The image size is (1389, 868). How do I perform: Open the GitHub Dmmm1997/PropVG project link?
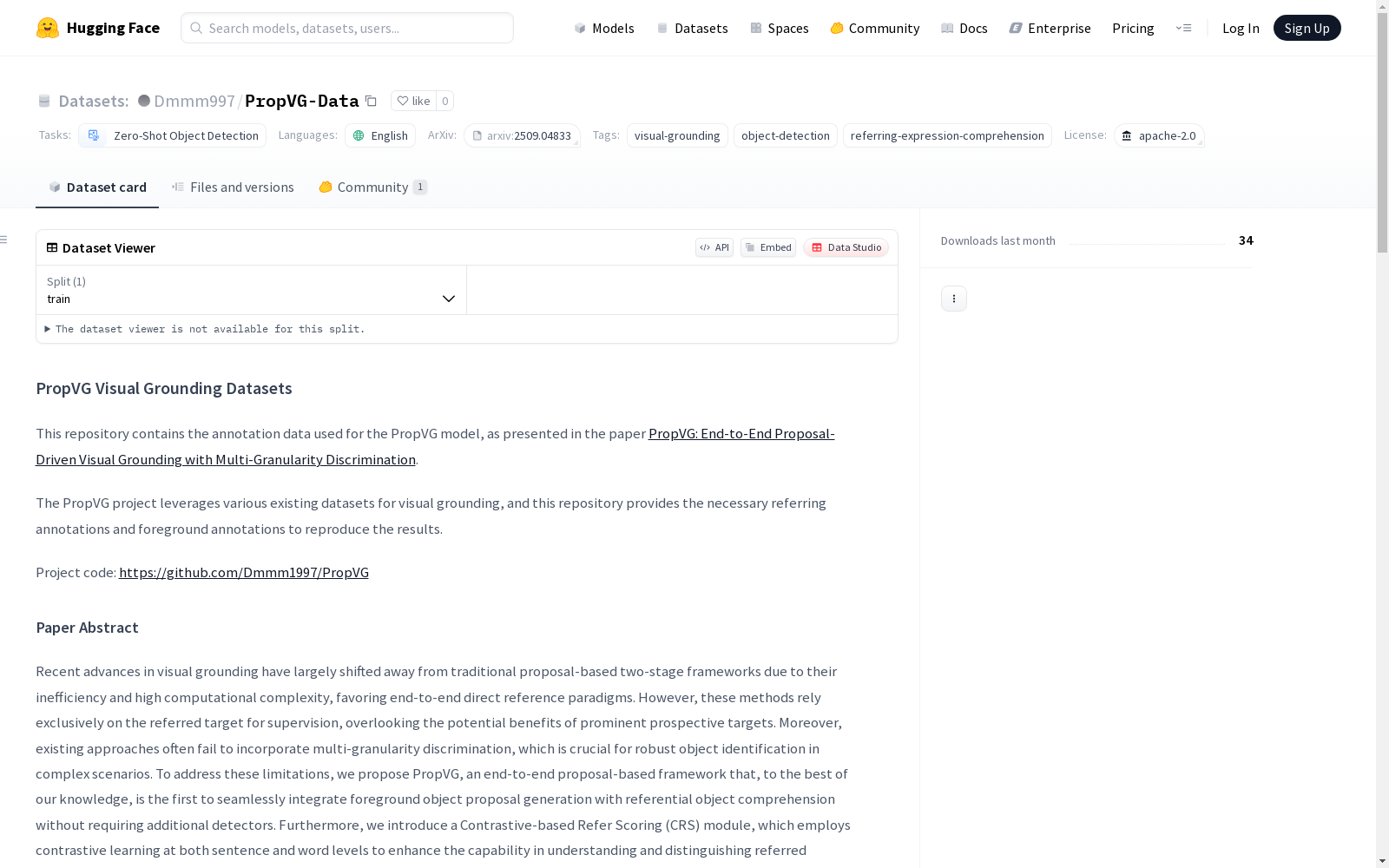(244, 572)
